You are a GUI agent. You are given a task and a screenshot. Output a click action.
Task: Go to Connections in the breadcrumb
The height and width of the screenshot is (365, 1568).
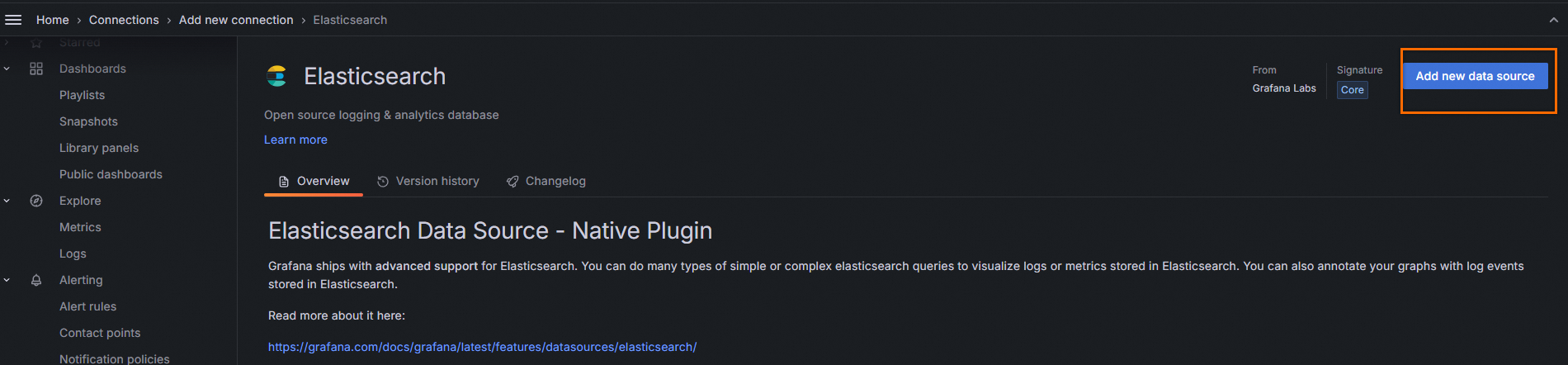(124, 20)
